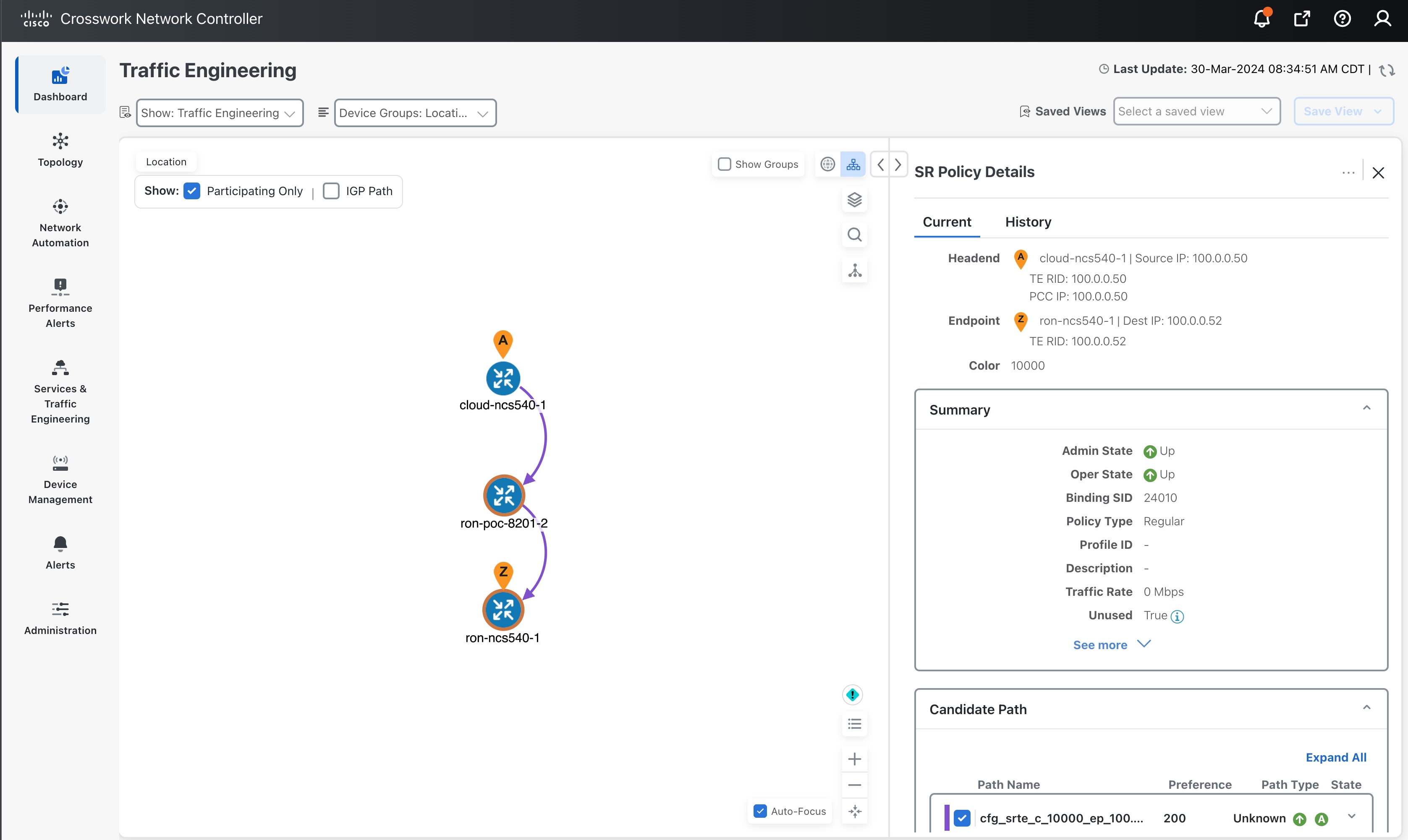This screenshot has height=840, width=1408.
Task: Click the open-in-new-window icon in header
Action: (1301, 19)
